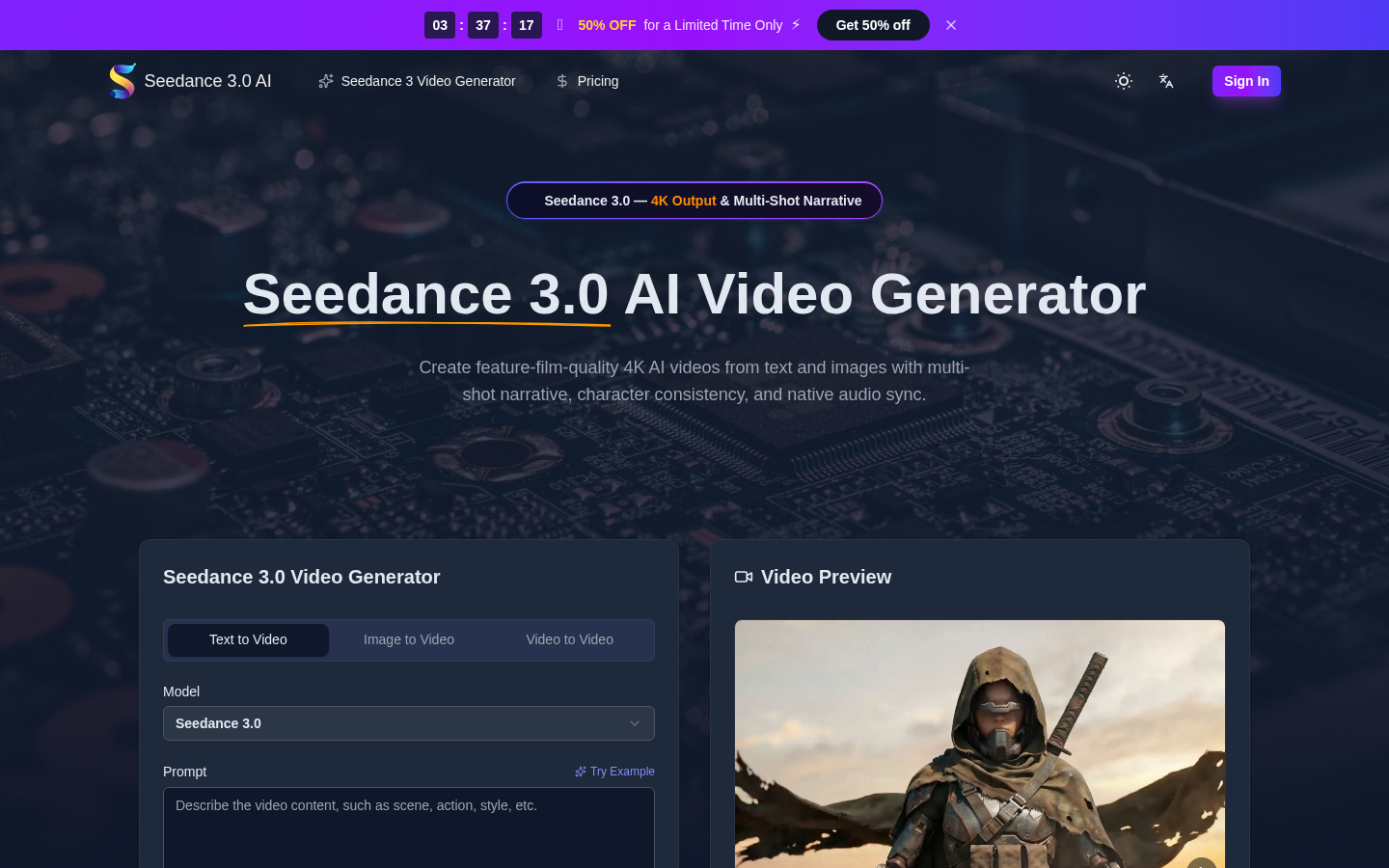The height and width of the screenshot is (868, 1389).
Task: Switch to the Image to Video tab
Action: click(408, 639)
